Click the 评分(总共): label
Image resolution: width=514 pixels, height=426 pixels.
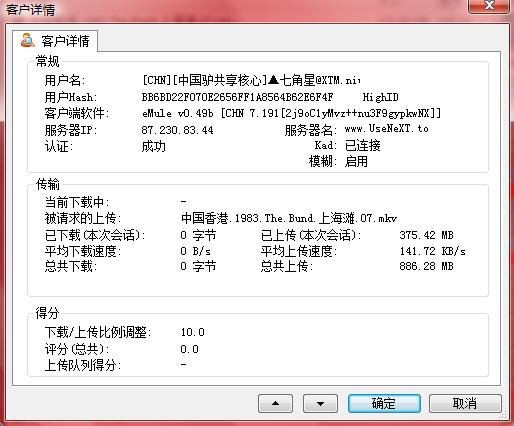pos(77,349)
